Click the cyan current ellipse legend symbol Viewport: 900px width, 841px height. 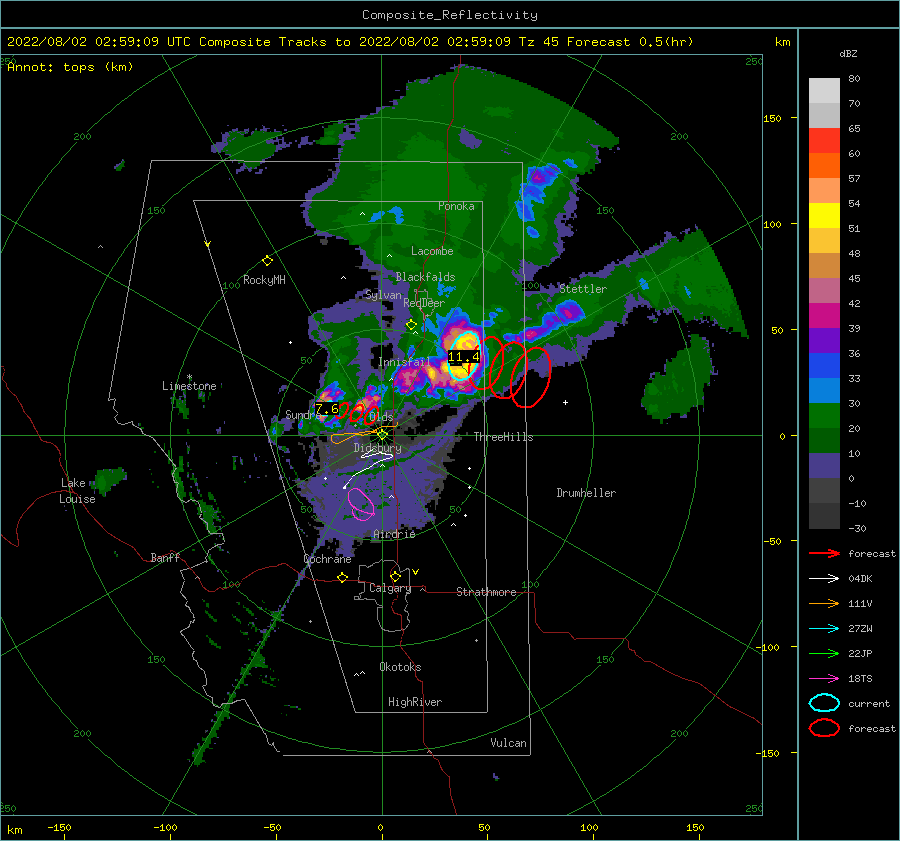click(x=824, y=703)
